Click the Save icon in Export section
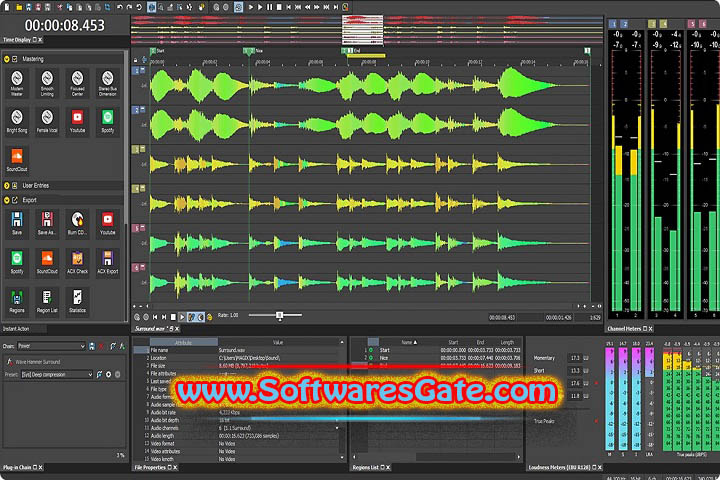720x480 pixels. pyautogui.click(x=17, y=224)
